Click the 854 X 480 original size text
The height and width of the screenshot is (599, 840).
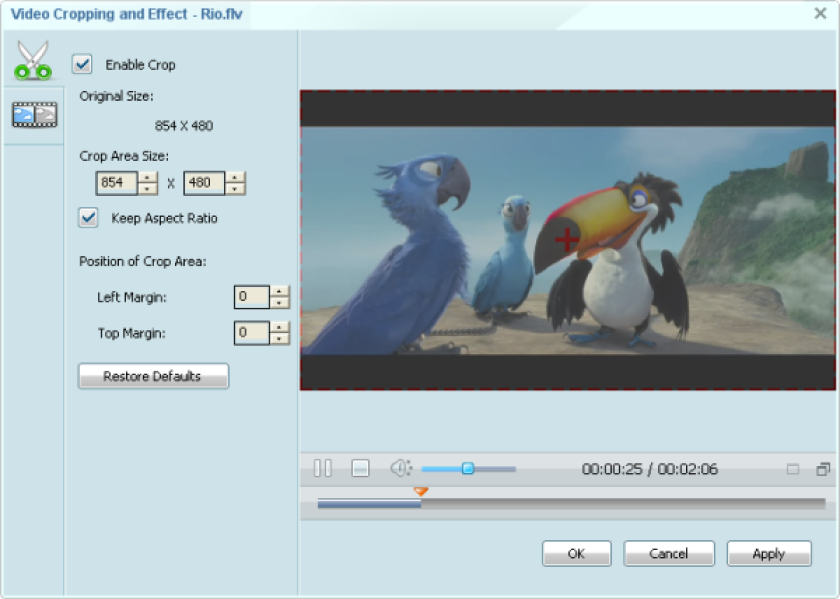pos(184,126)
